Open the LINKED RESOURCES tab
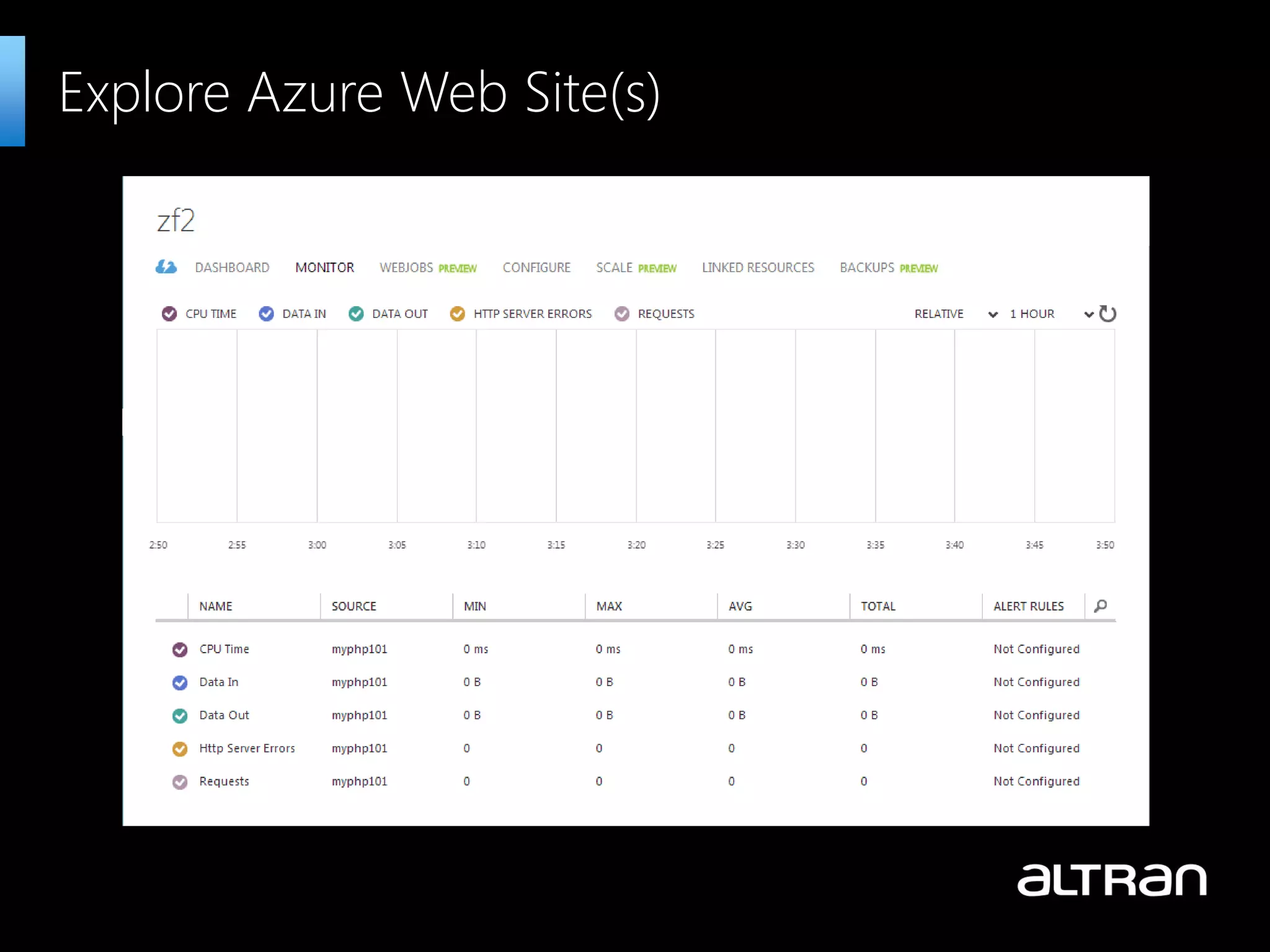This screenshot has height=952, width=1270. [758, 267]
